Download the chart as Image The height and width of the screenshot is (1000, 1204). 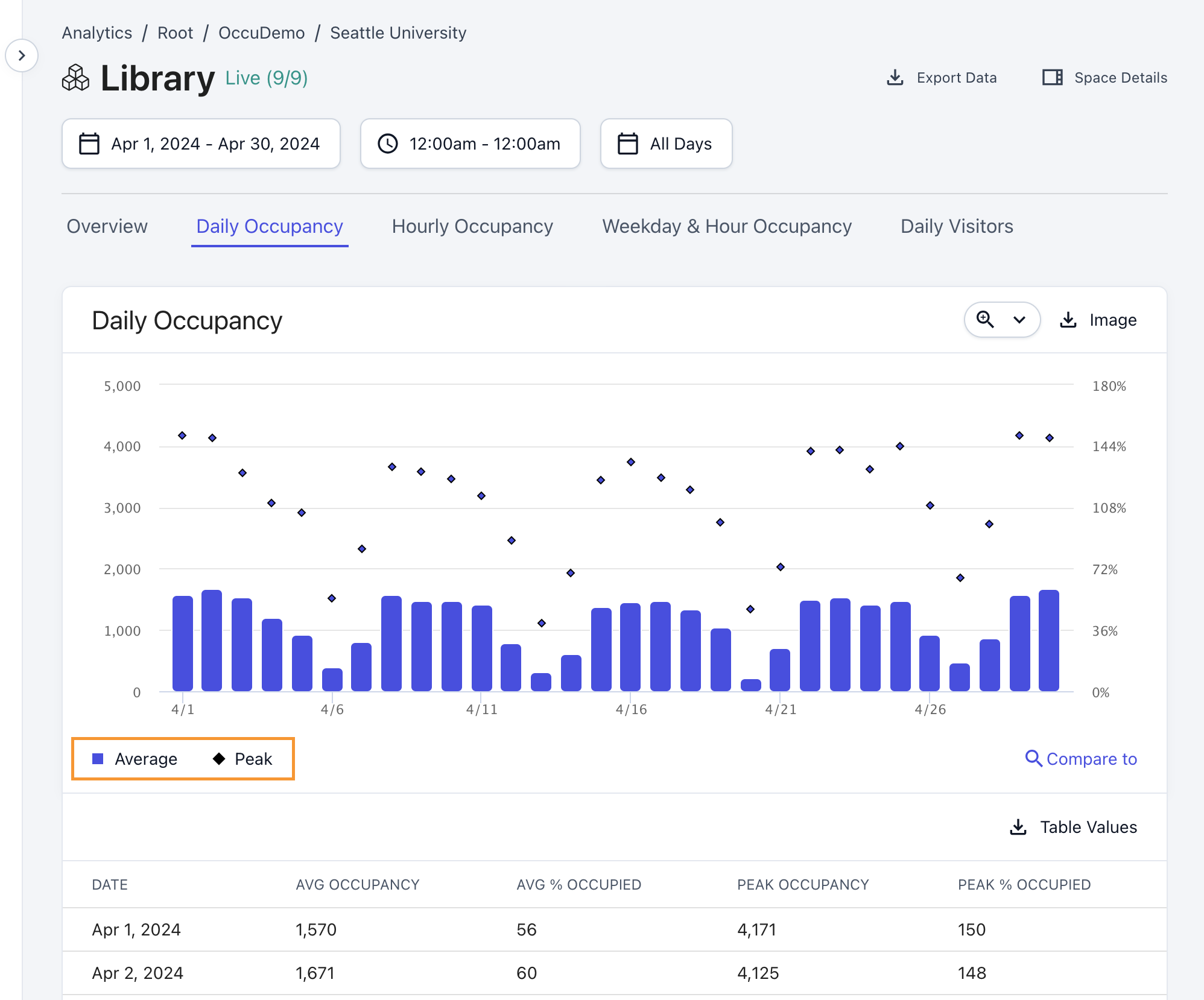coord(1099,320)
